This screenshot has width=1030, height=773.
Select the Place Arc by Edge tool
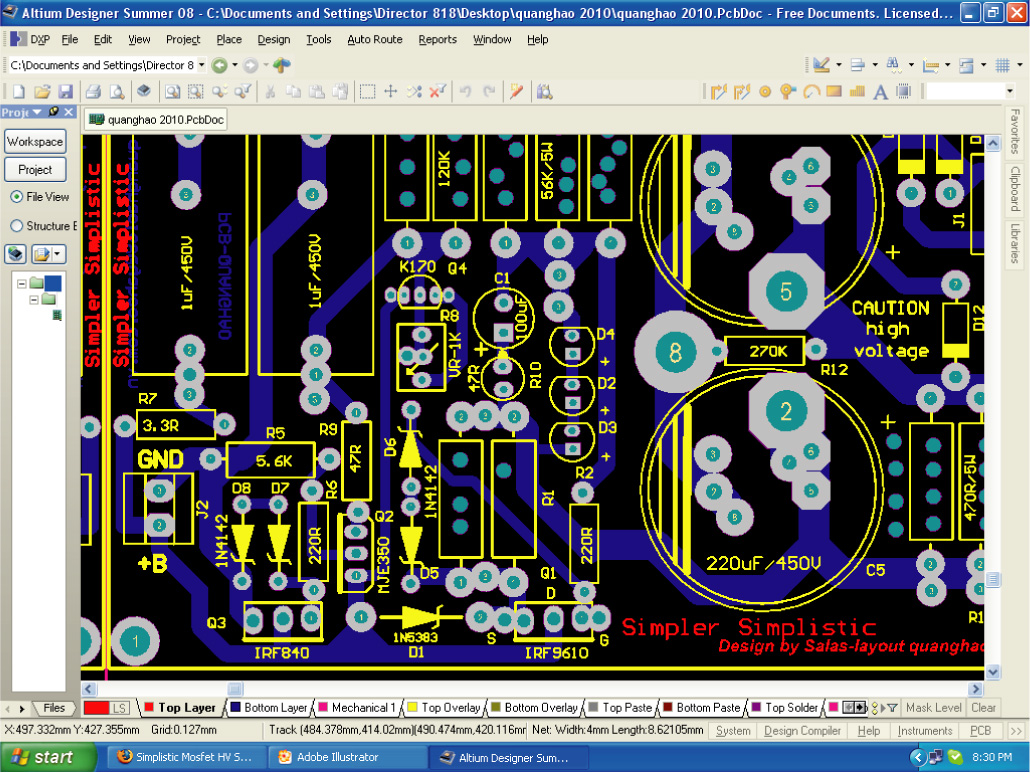[x=811, y=92]
